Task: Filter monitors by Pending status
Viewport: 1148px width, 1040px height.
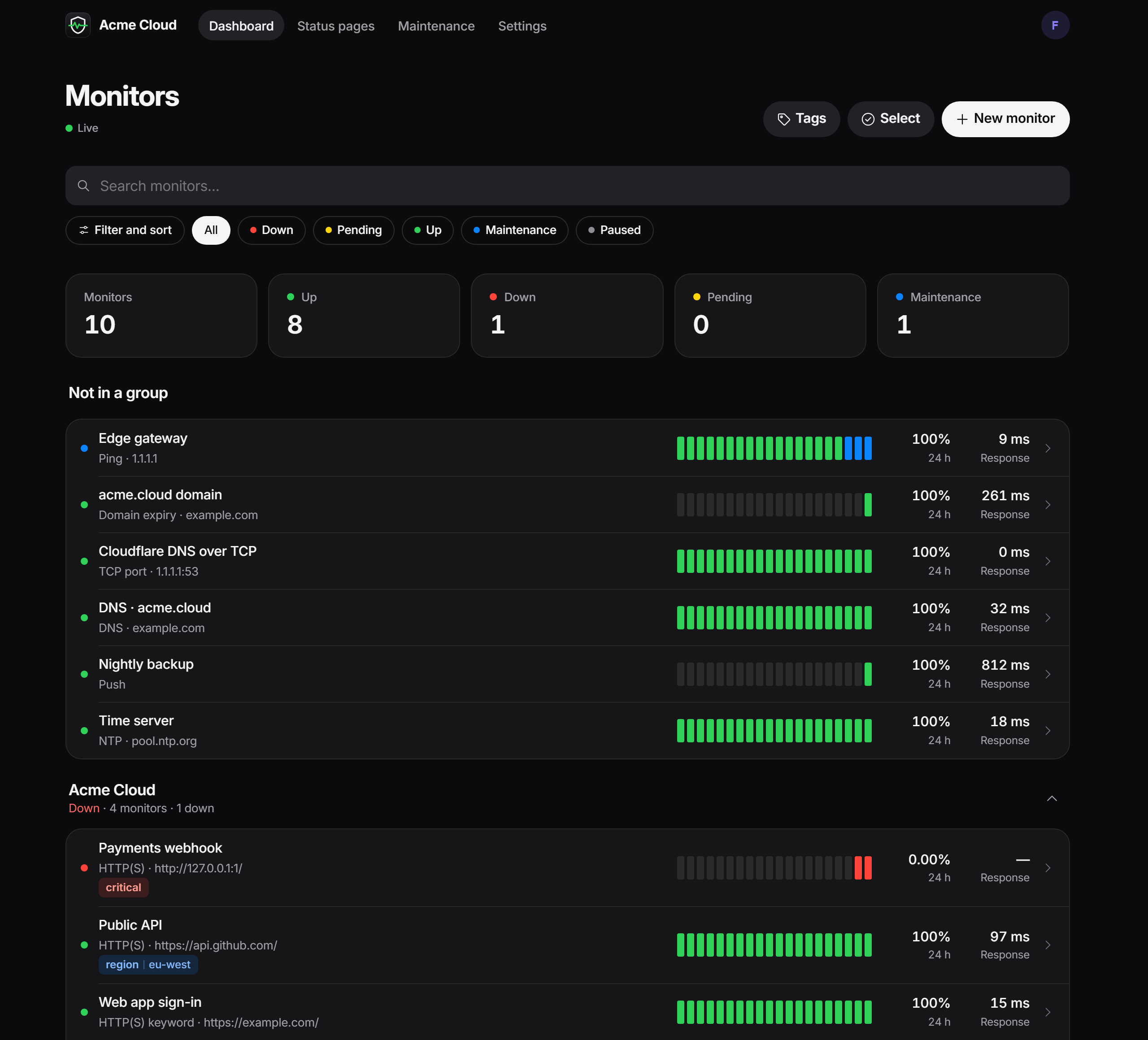Action: point(353,230)
